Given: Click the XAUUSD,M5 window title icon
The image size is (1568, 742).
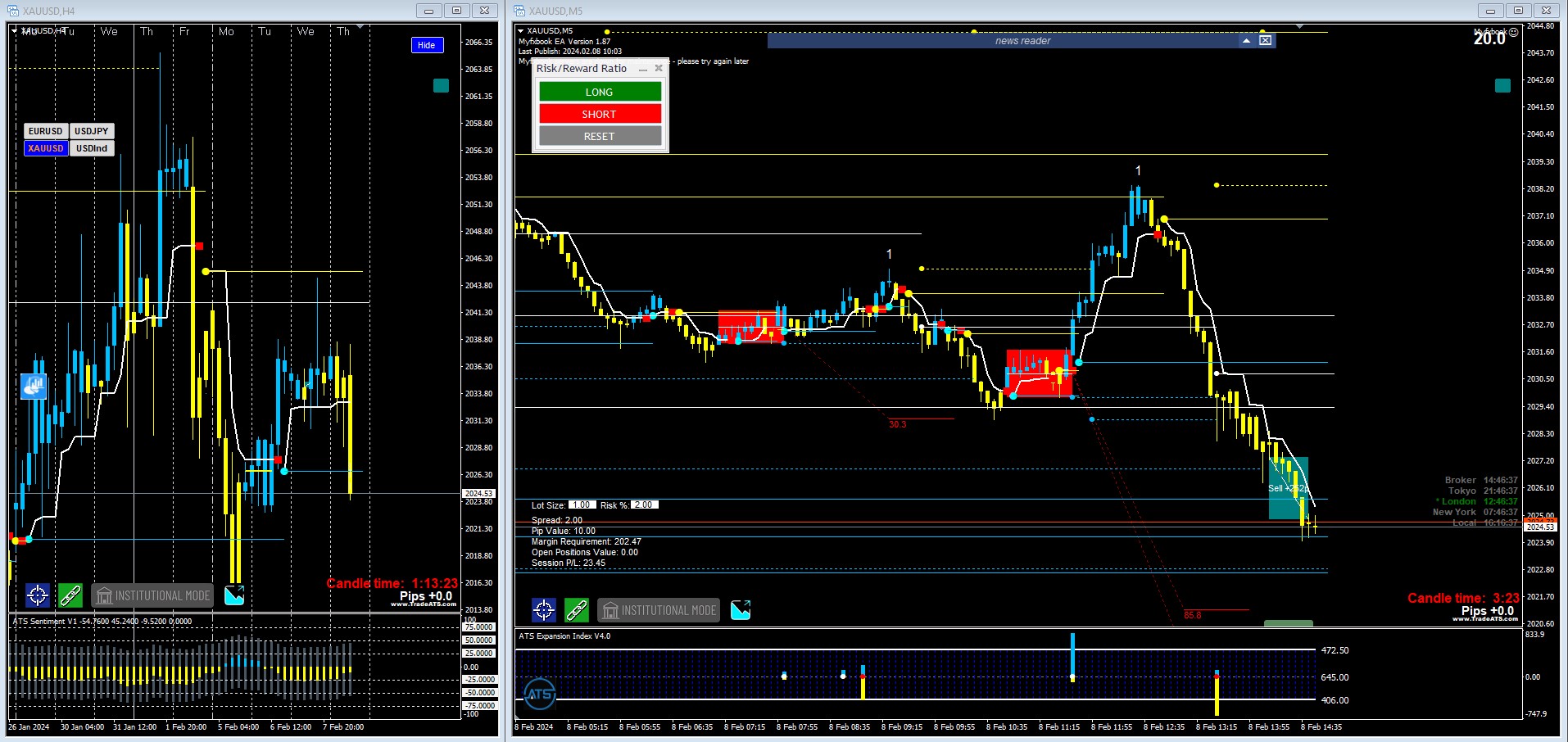Looking at the screenshot, I should tap(519, 11).
